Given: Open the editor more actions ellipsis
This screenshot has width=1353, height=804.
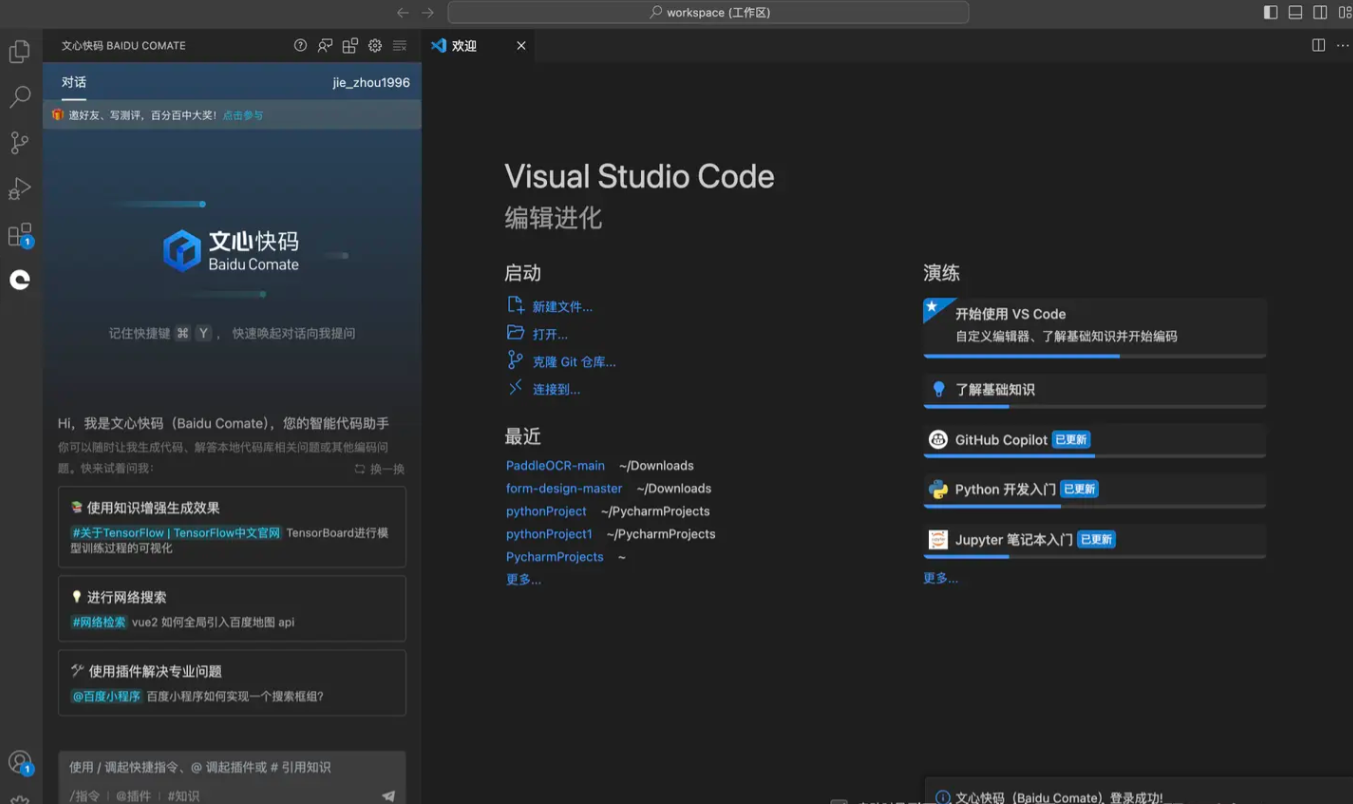Looking at the screenshot, I should click(x=1343, y=46).
